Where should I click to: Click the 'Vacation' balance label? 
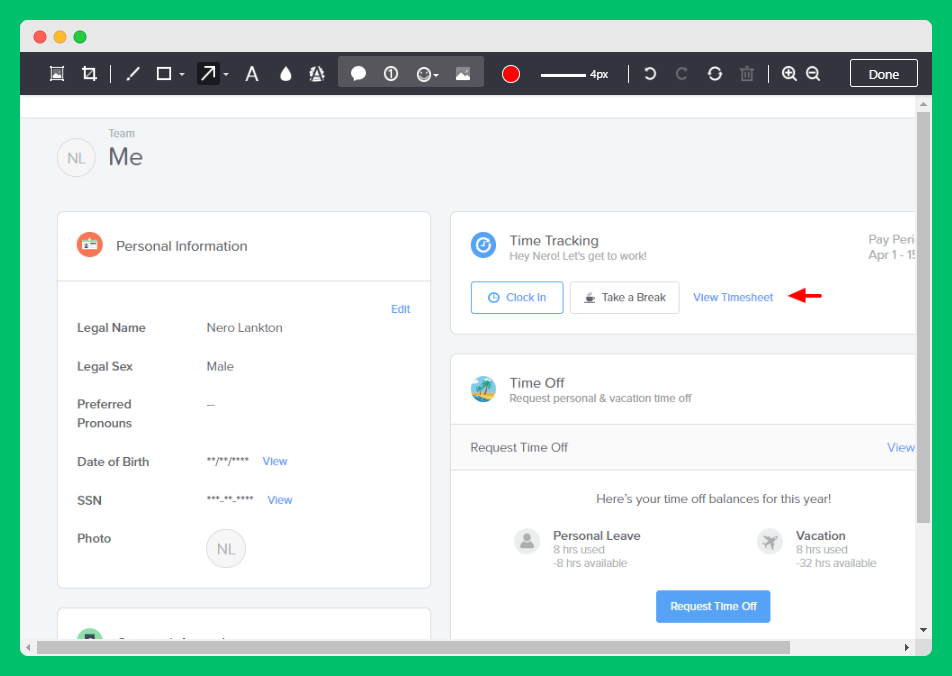(821, 536)
